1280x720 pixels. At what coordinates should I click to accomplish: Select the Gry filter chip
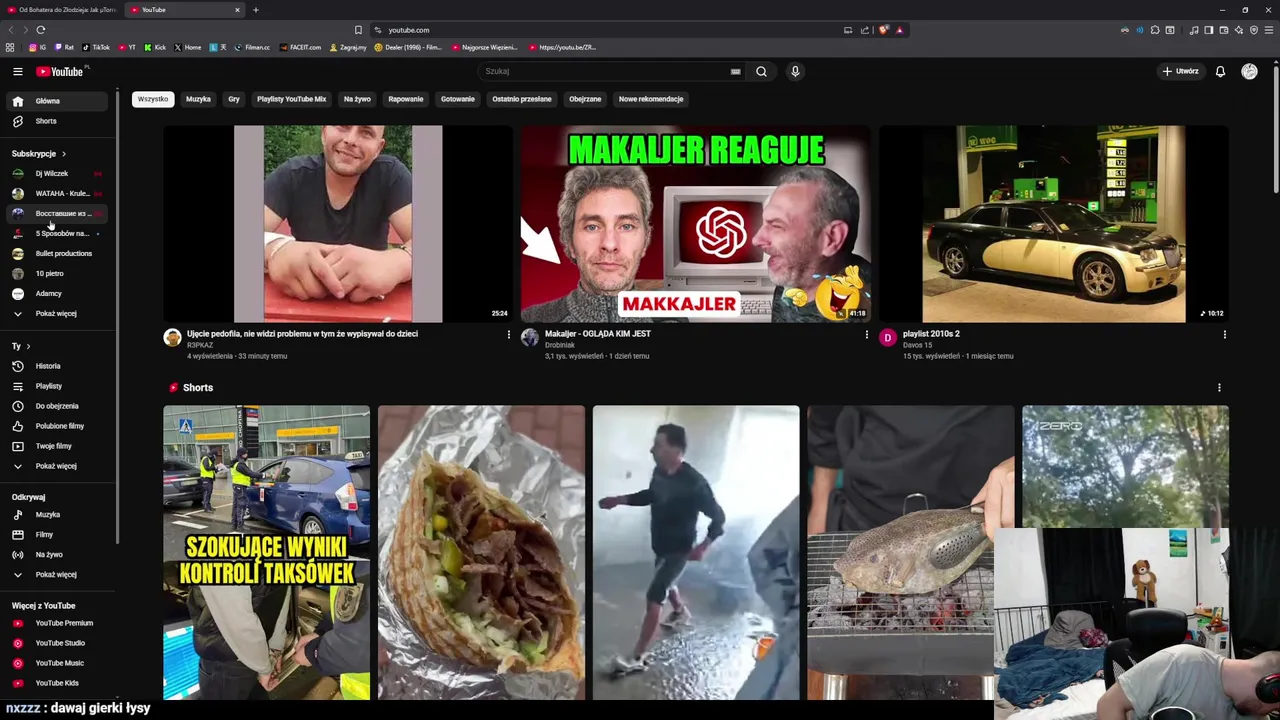coord(234,99)
